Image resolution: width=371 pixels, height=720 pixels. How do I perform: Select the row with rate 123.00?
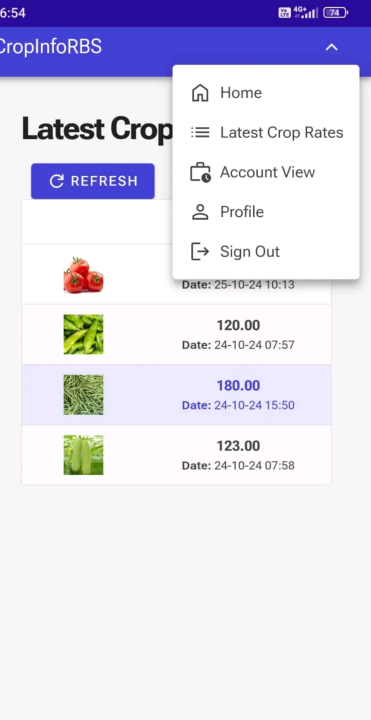click(x=176, y=455)
